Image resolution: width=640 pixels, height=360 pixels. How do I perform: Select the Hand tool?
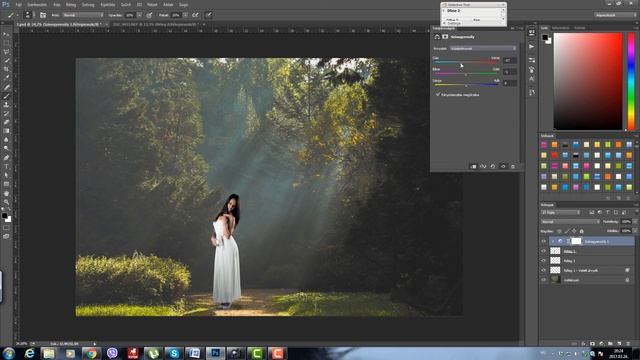coord(6,193)
